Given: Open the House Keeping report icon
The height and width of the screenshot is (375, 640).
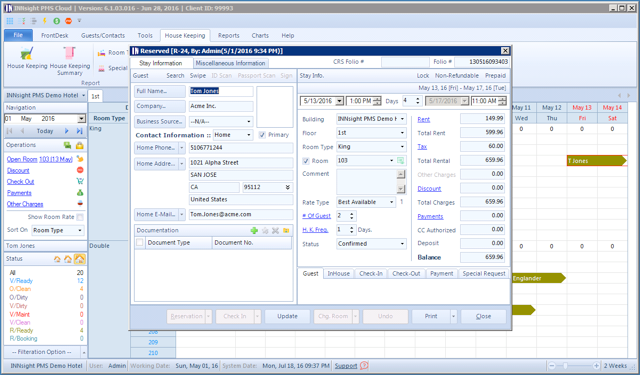Looking at the screenshot, I should [27, 53].
